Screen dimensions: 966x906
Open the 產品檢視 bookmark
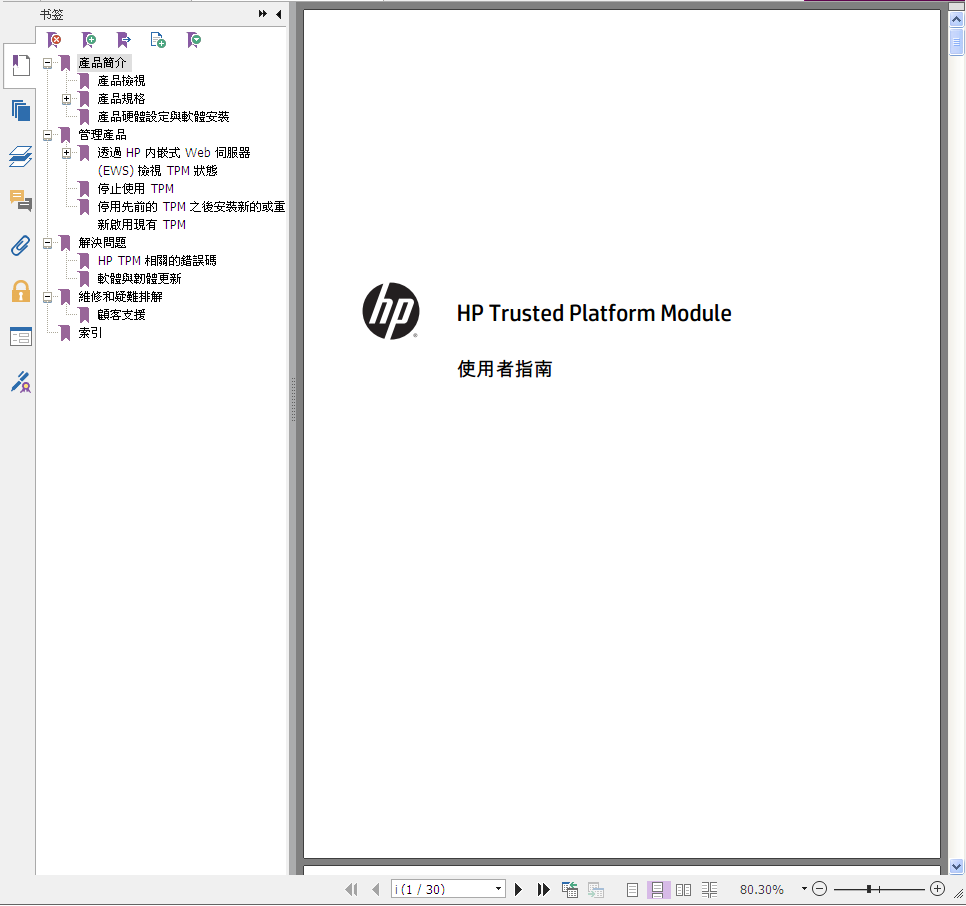point(121,81)
